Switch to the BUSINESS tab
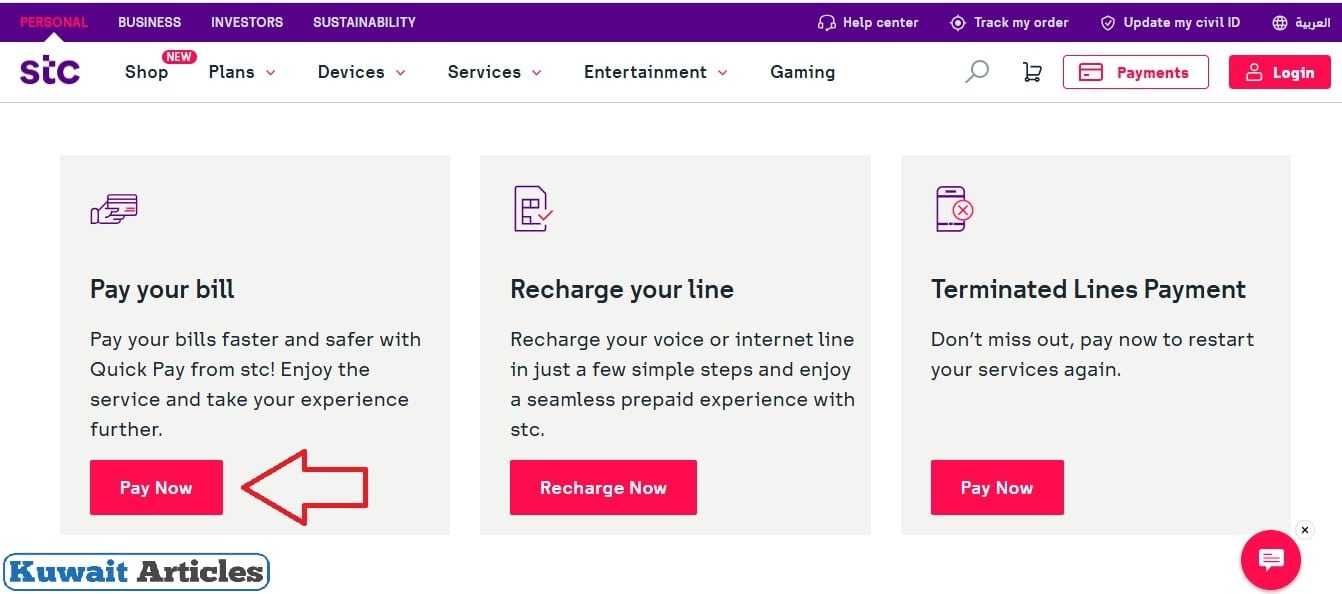This screenshot has width=1342, height=594. click(149, 21)
